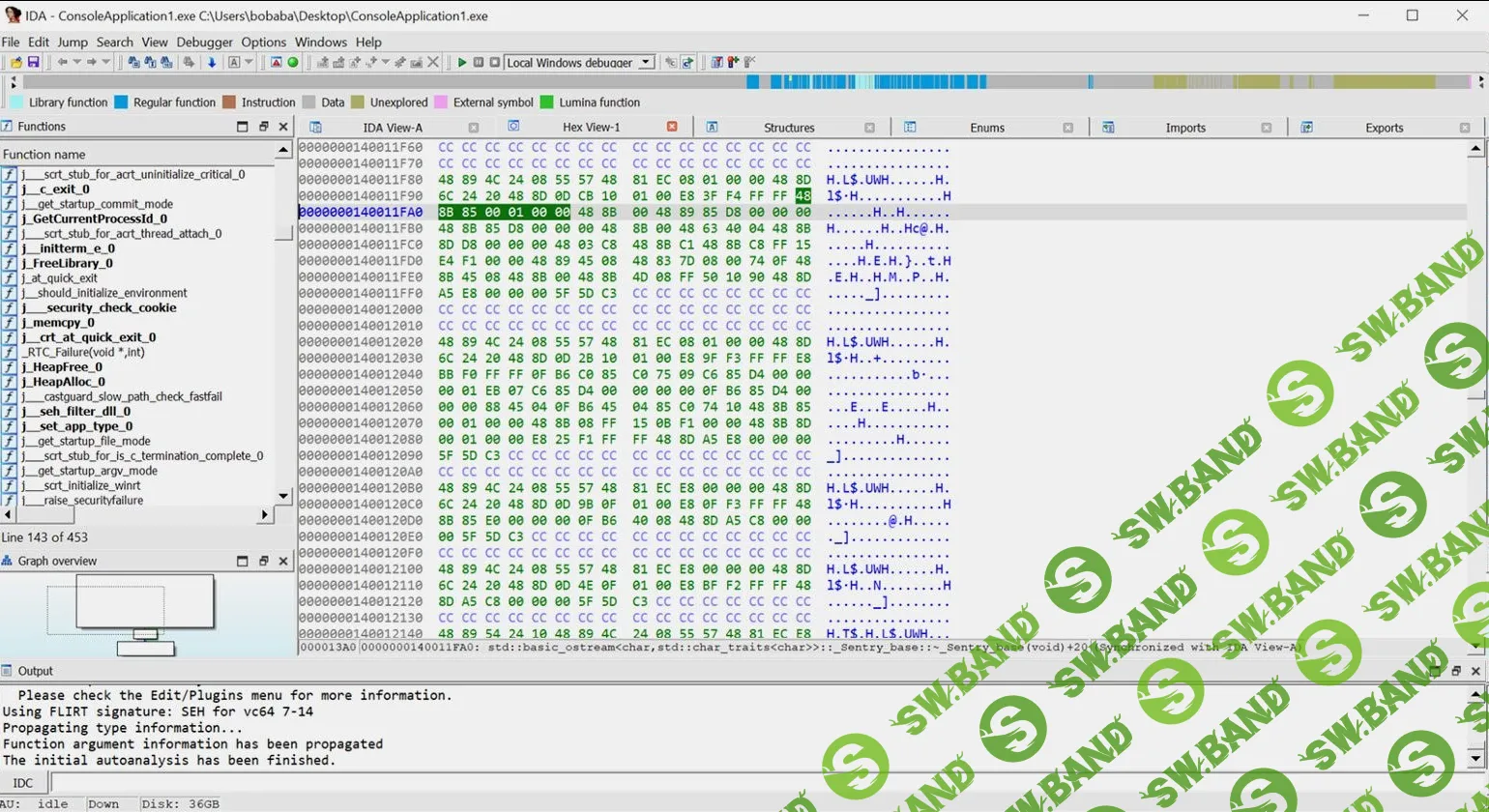Start process with green play button
The width and height of the screenshot is (1489, 812).
462,62
